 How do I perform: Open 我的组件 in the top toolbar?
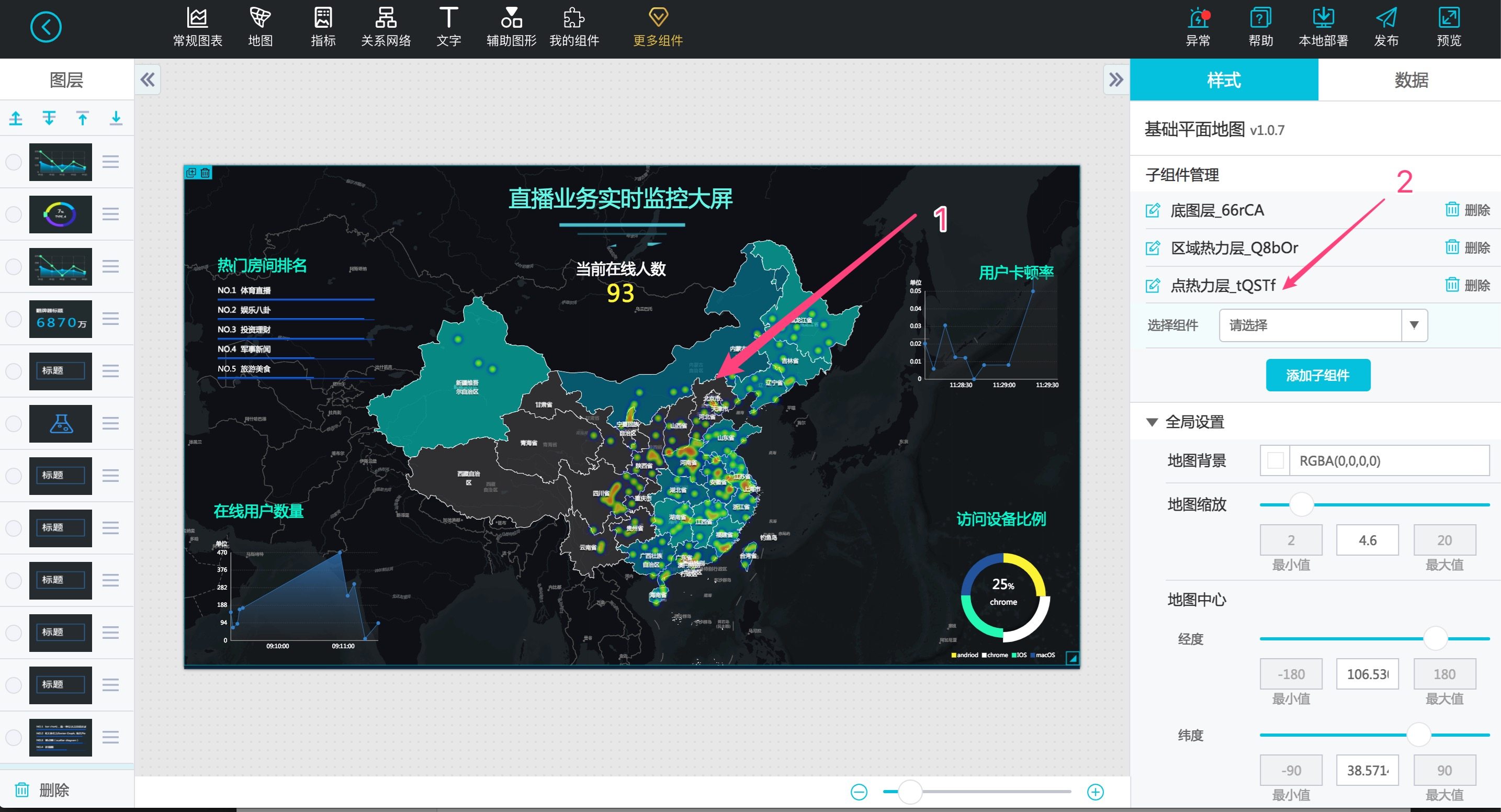pos(573,26)
